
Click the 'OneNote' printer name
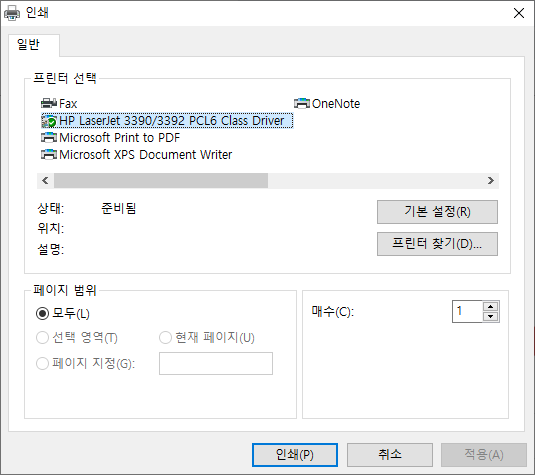click(x=336, y=104)
